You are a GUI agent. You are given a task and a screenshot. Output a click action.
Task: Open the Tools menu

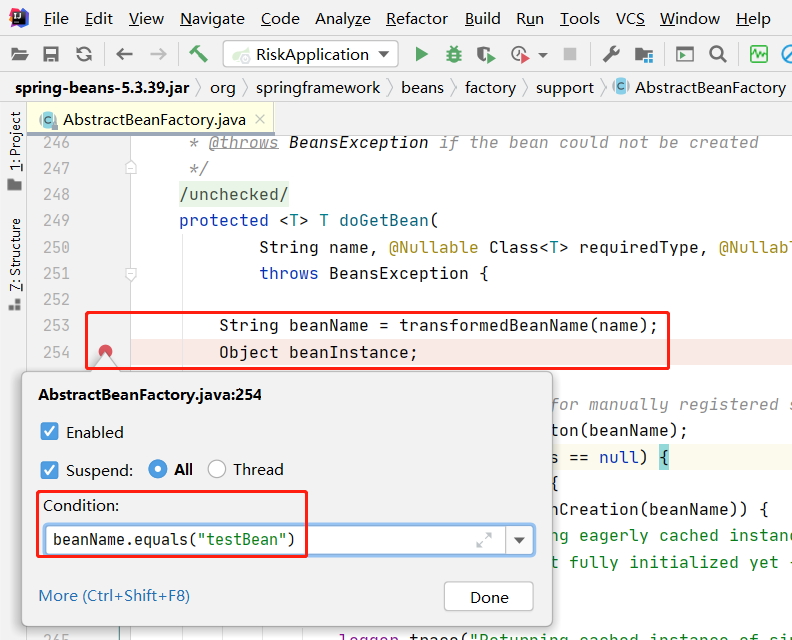[x=579, y=19]
